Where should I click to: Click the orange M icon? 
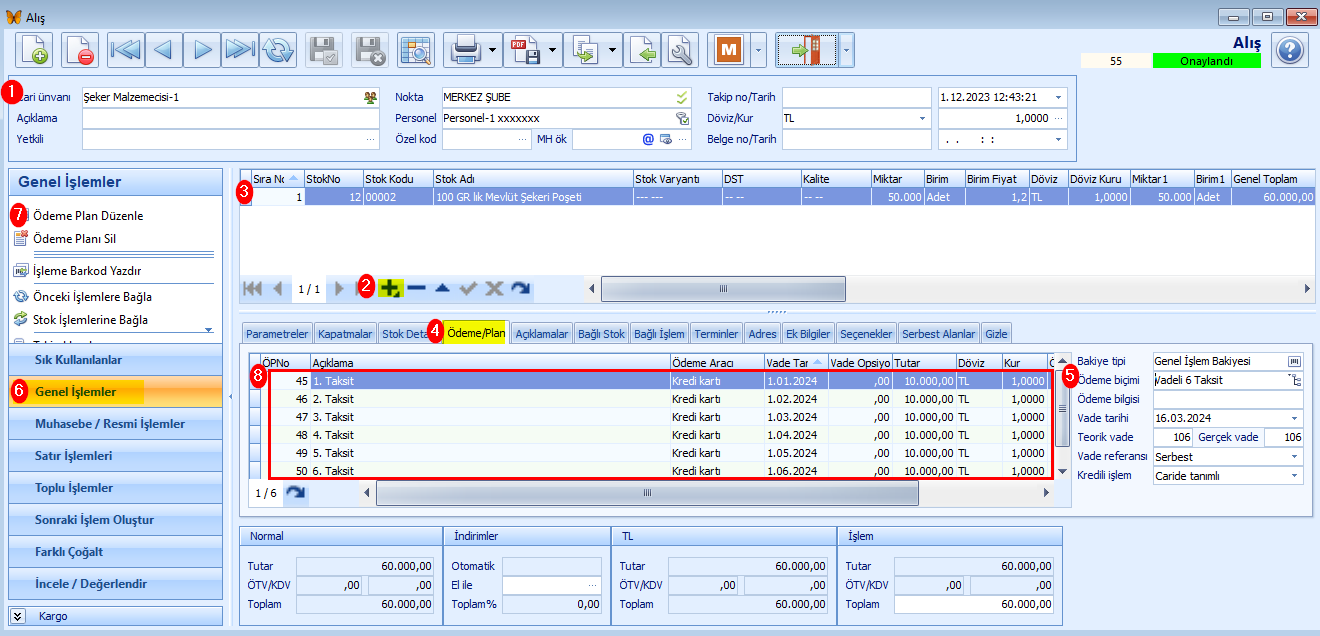[728, 49]
